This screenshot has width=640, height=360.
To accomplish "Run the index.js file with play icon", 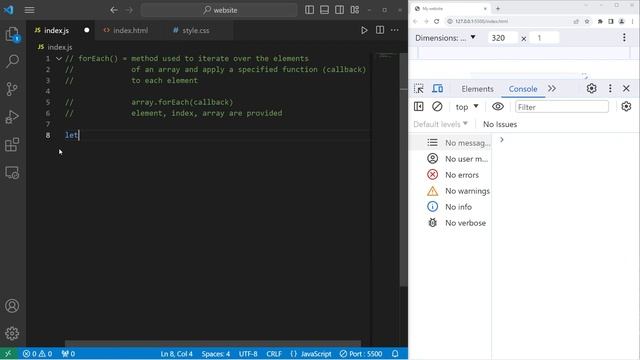I will click(364, 30).
